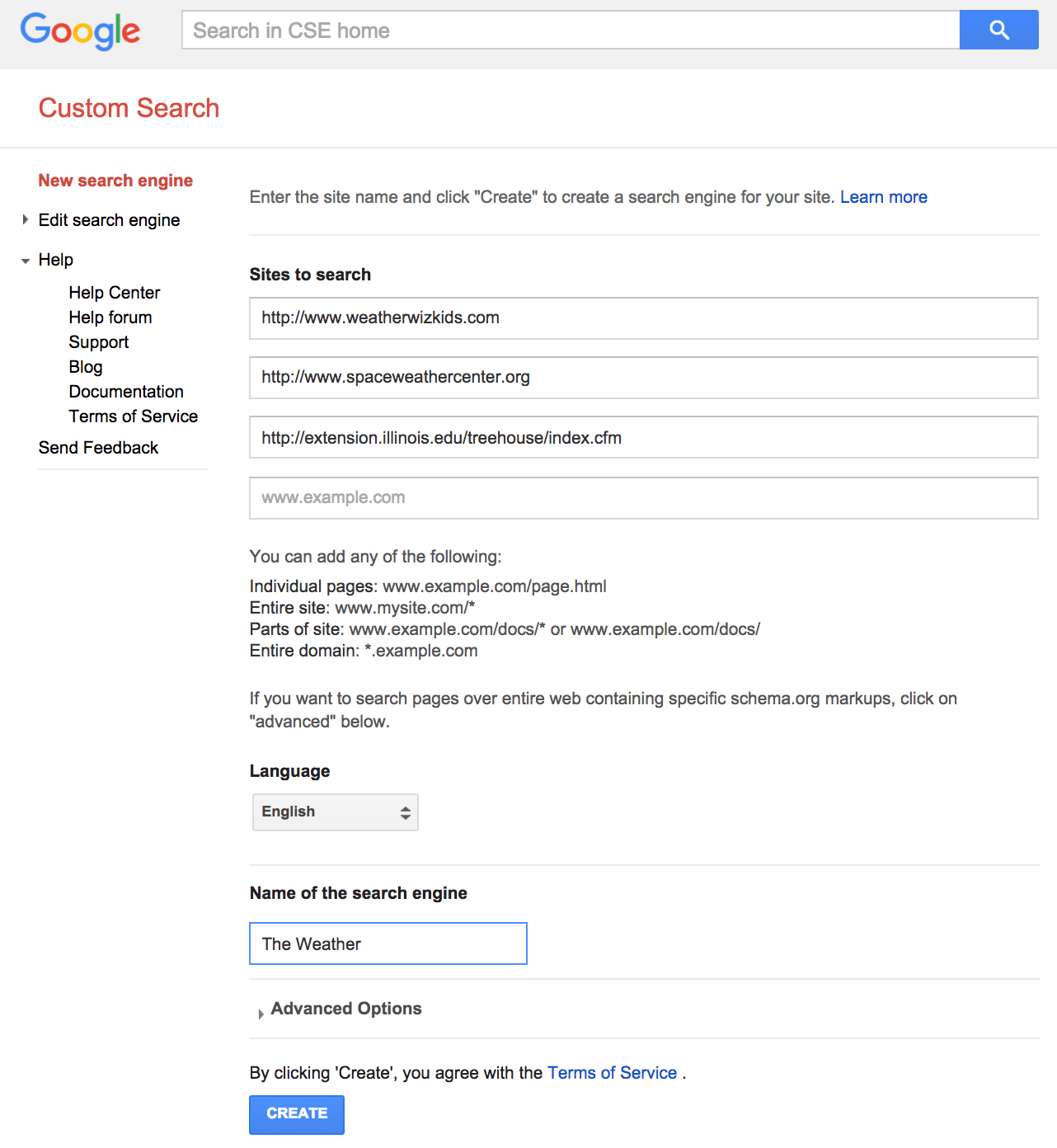
Task: Click the Search in CSE home bar
Action: pyautogui.click(x=571, y=30)
